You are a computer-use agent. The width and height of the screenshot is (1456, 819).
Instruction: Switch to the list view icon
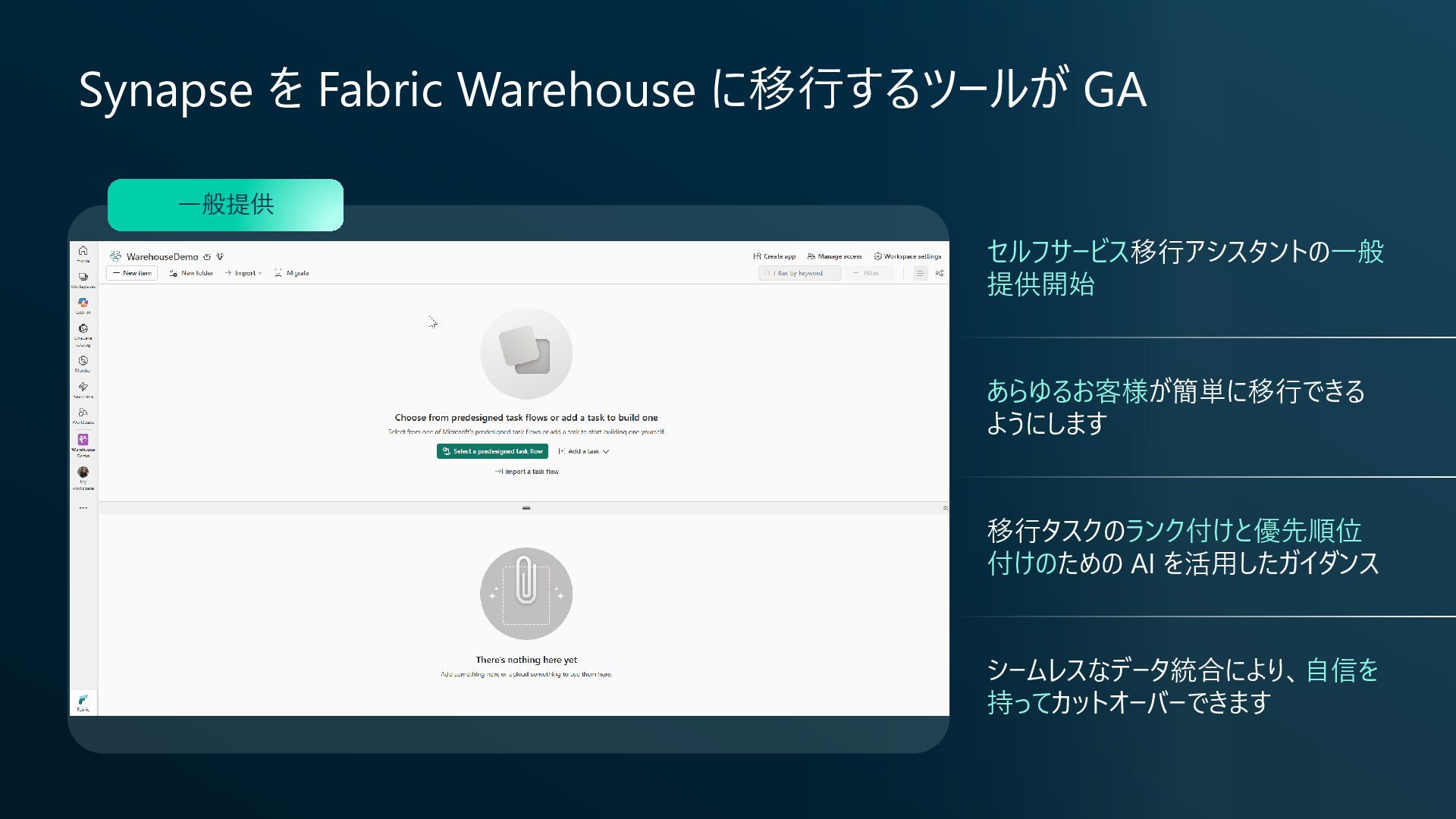920,273
